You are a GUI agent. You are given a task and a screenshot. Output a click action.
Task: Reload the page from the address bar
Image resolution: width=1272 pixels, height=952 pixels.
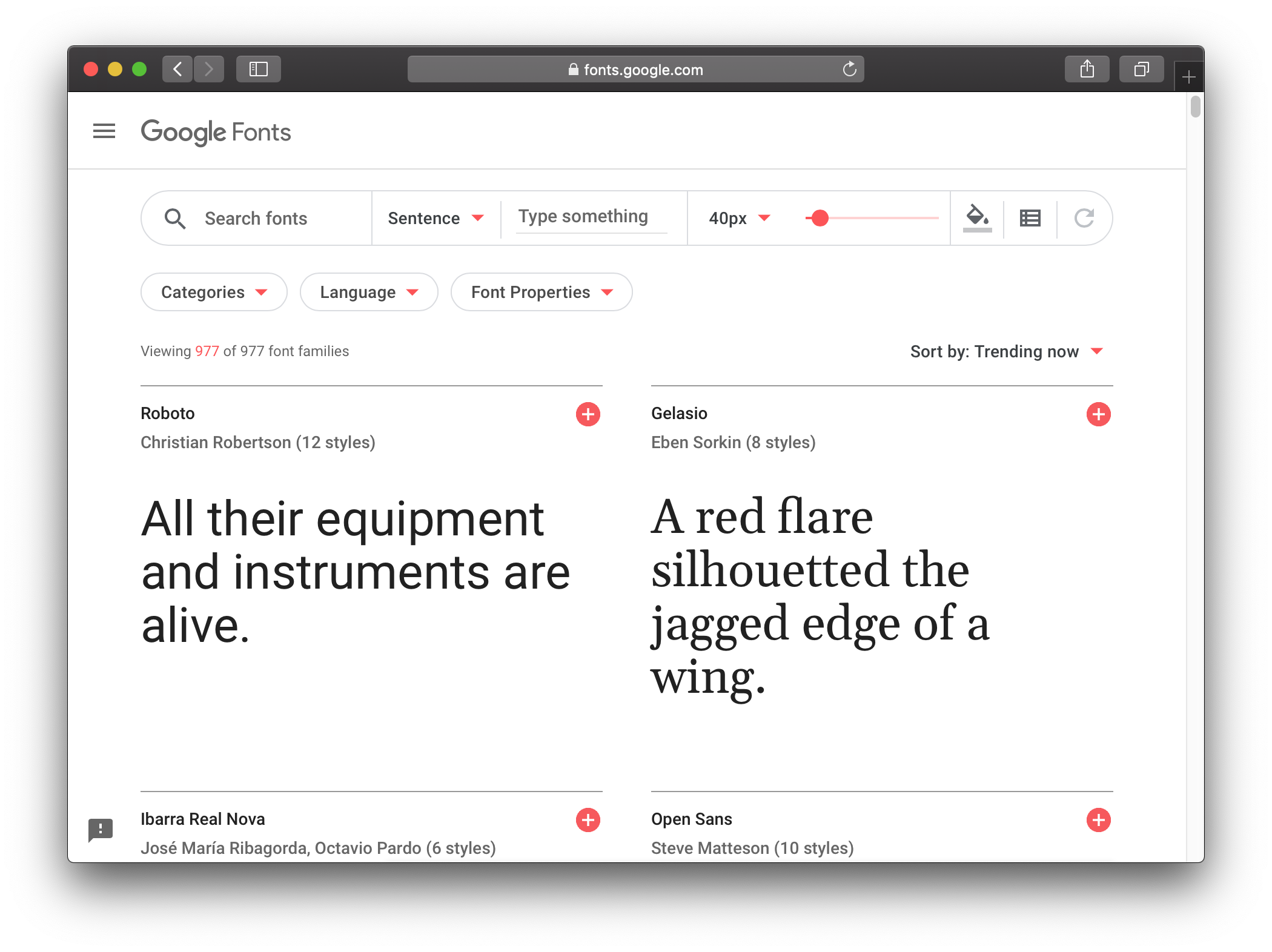(x=849, y=69)
